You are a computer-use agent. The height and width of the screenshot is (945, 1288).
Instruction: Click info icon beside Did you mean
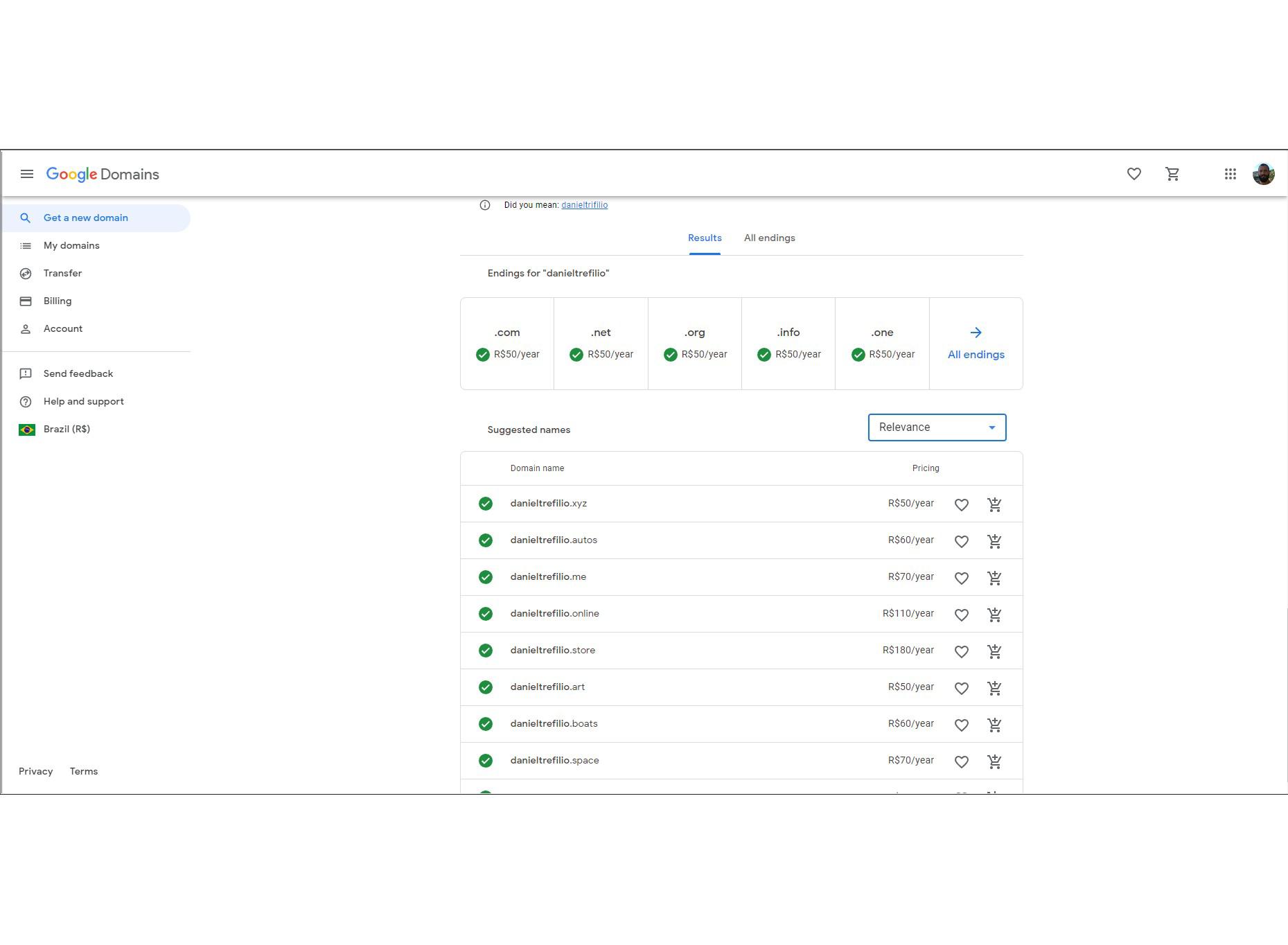point(485,205)
